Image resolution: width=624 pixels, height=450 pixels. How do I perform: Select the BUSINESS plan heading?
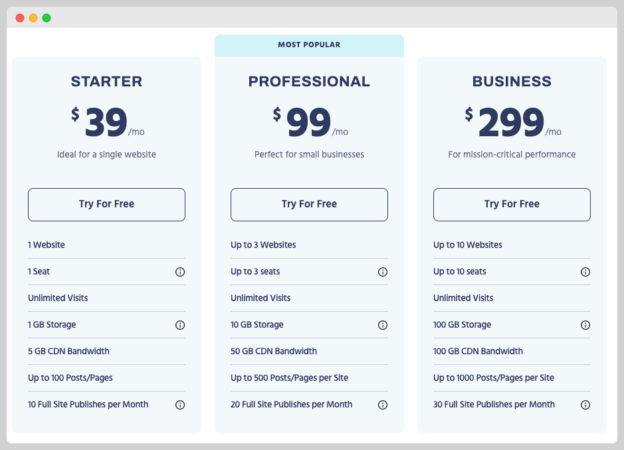pyautogui.click(x=511, y=82)
